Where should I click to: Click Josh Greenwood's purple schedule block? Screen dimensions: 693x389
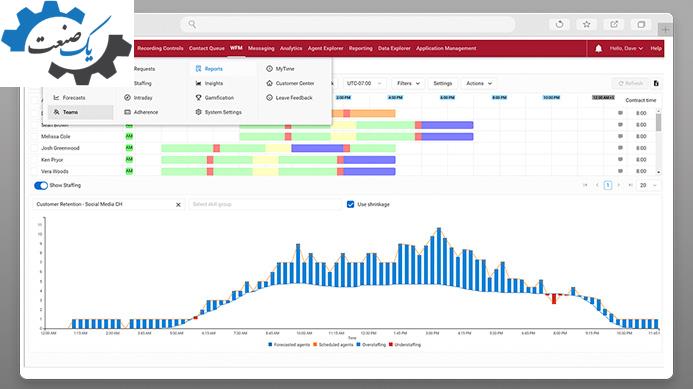coord(317,148)
